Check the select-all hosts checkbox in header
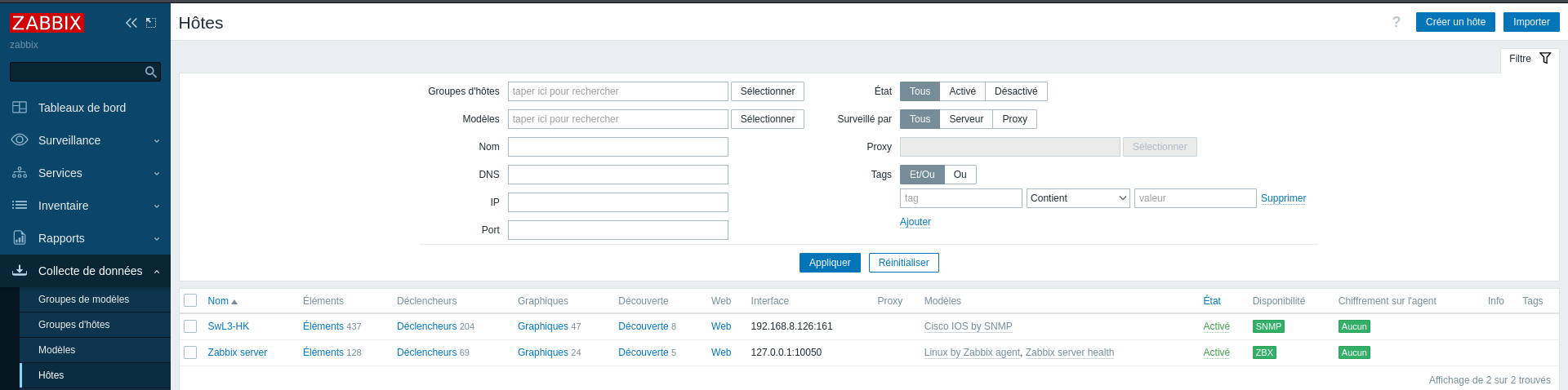This screenshot has height=390, width=1568. 190,301
